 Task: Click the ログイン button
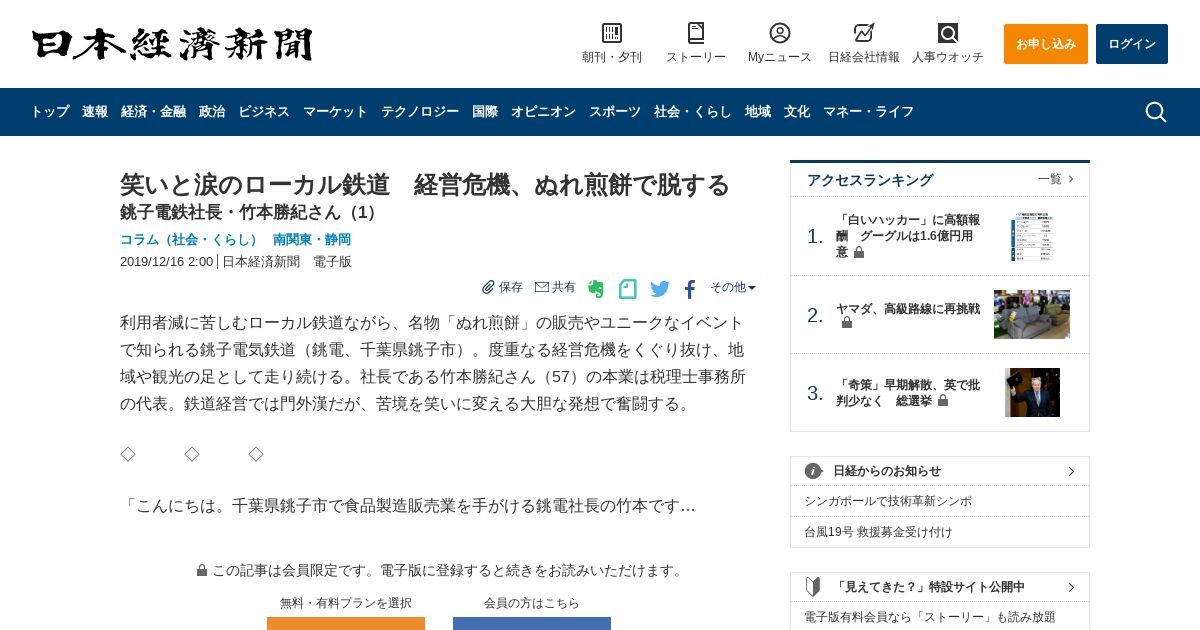pos(1132,44)
